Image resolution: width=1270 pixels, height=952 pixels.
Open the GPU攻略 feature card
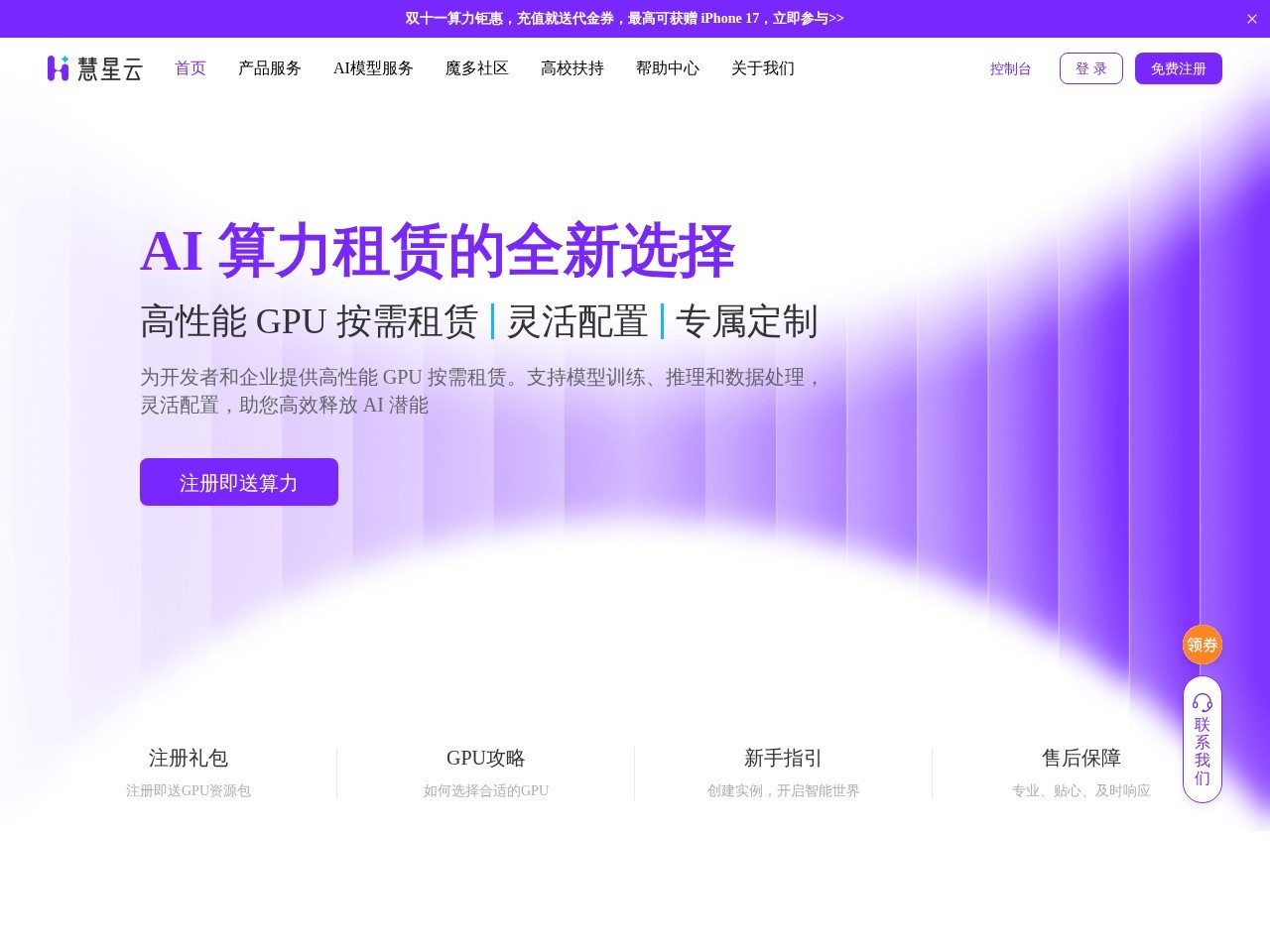485,773
